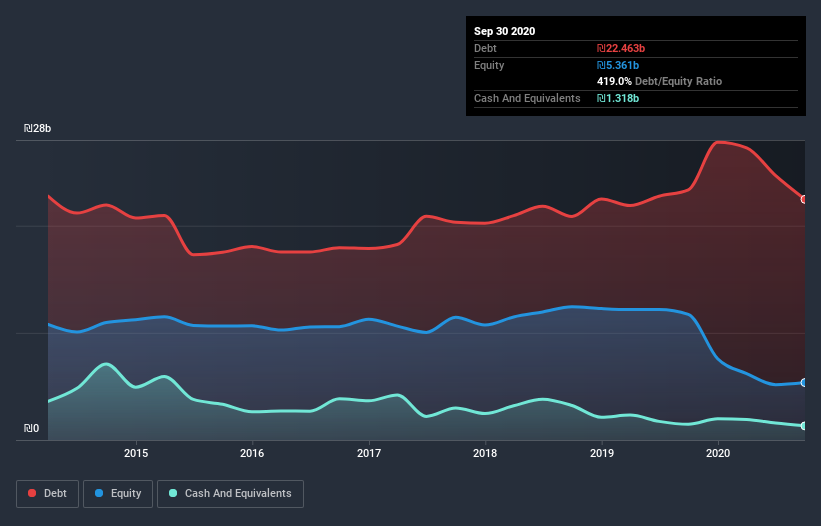This screenshot has width=821, height=526.
Task: Click the 2015 x-axis label
Action: (x=136, y=453)
